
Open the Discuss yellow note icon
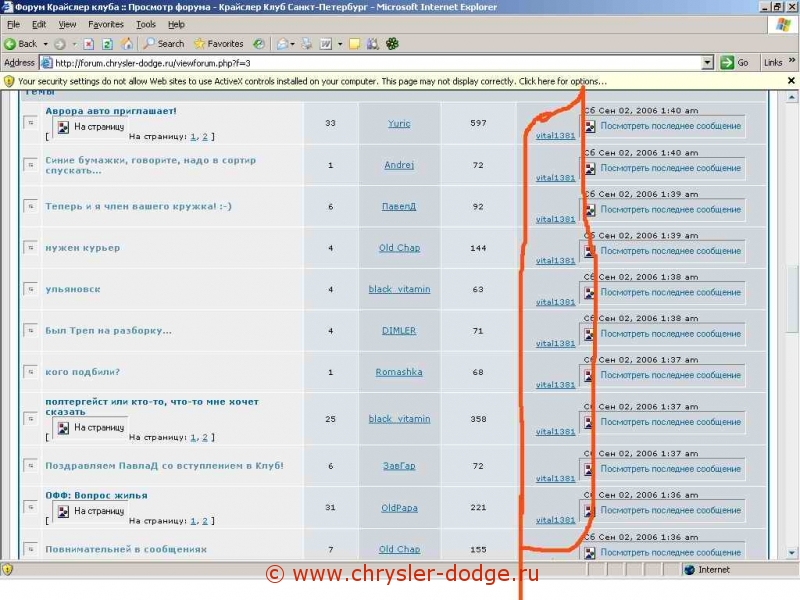click(354, 44)
